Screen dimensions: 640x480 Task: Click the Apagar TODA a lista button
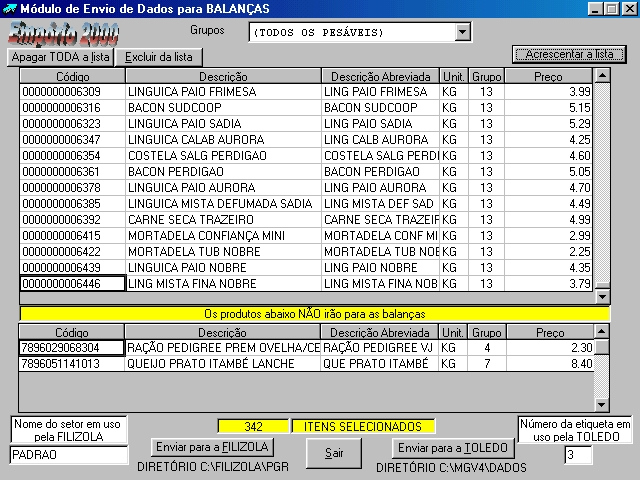(61, 57)
